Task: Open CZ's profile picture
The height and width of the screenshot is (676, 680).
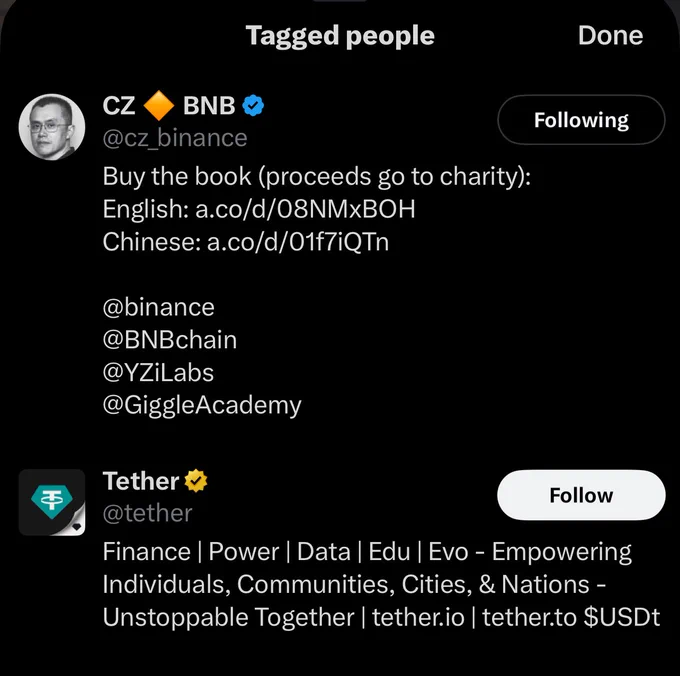Action: pyautogui.click(x=52, y=127)
